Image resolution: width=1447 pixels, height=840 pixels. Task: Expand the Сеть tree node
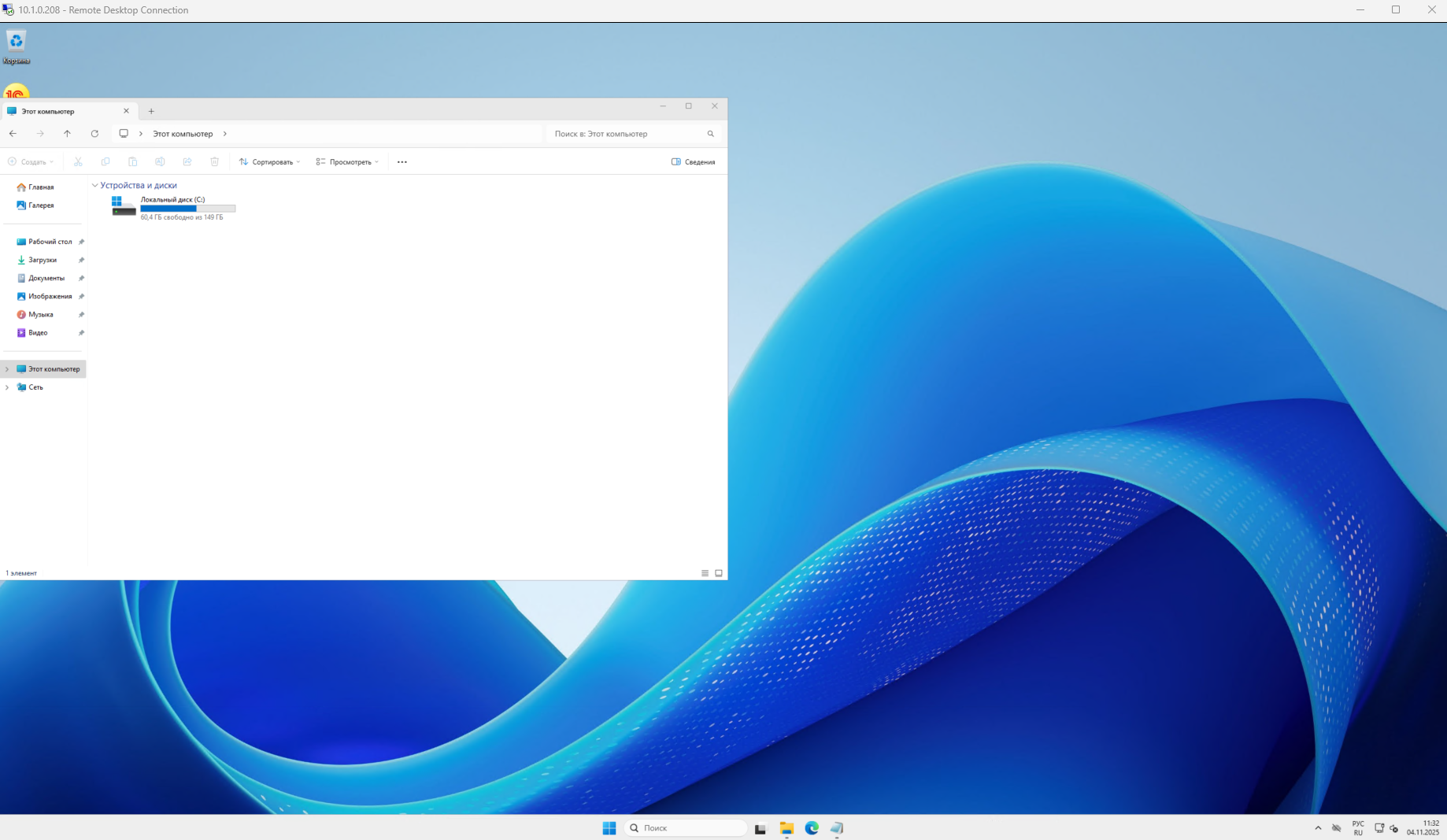pyautogui.click(x=7, y=387)
